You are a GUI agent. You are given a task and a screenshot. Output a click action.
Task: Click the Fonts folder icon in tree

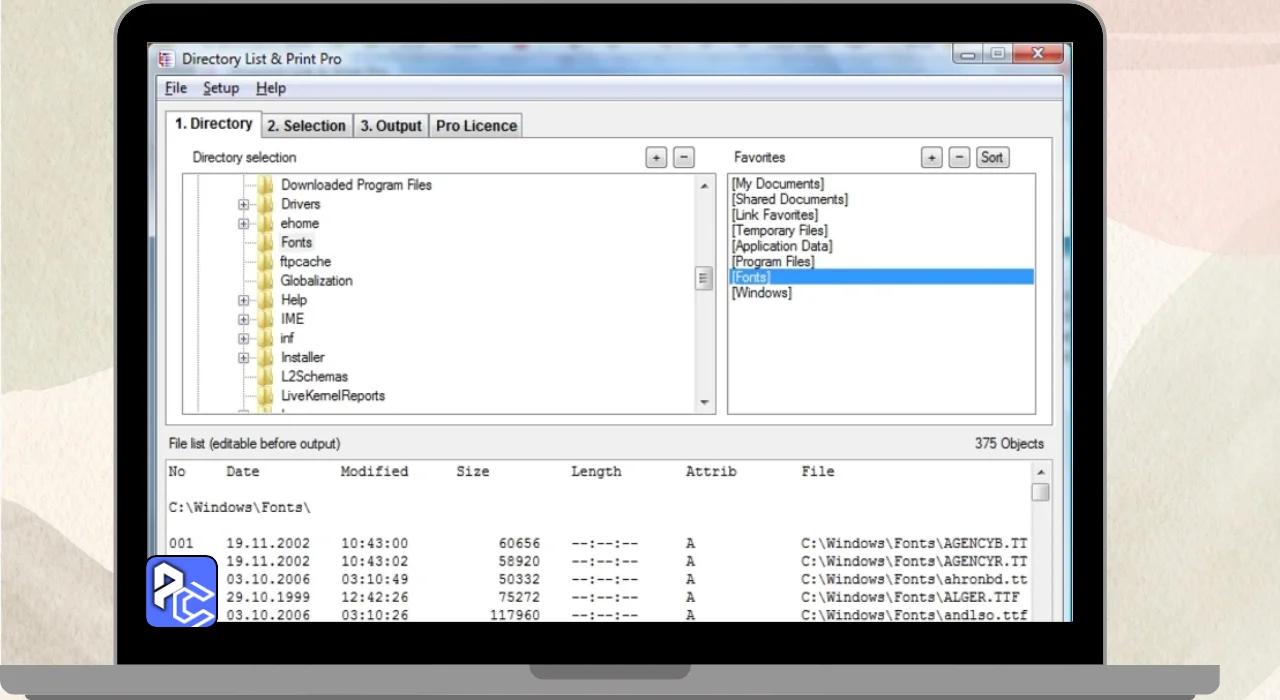tap(265, 242)
